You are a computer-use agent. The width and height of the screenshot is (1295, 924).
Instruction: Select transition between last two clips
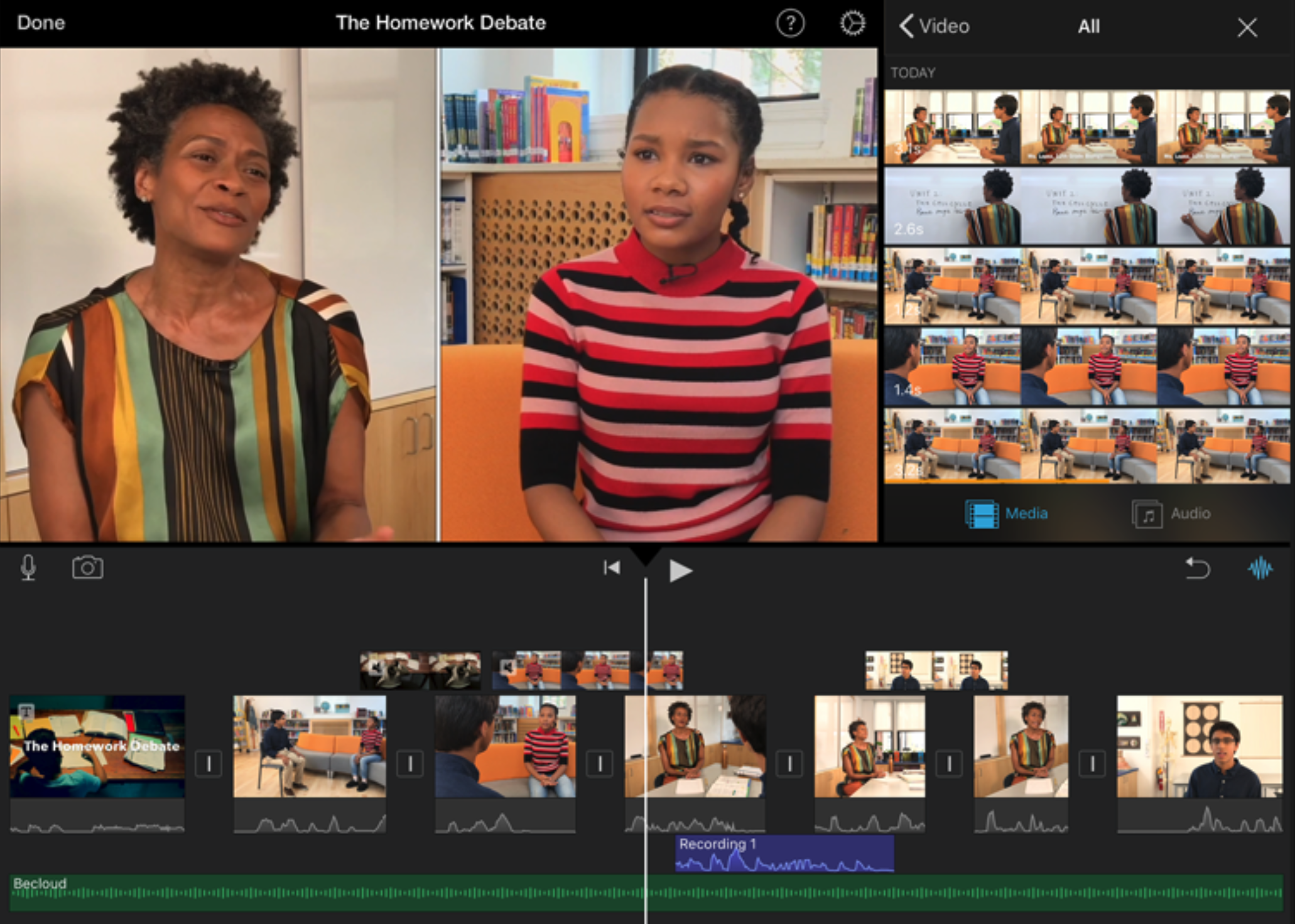(x=1092, y=764)
